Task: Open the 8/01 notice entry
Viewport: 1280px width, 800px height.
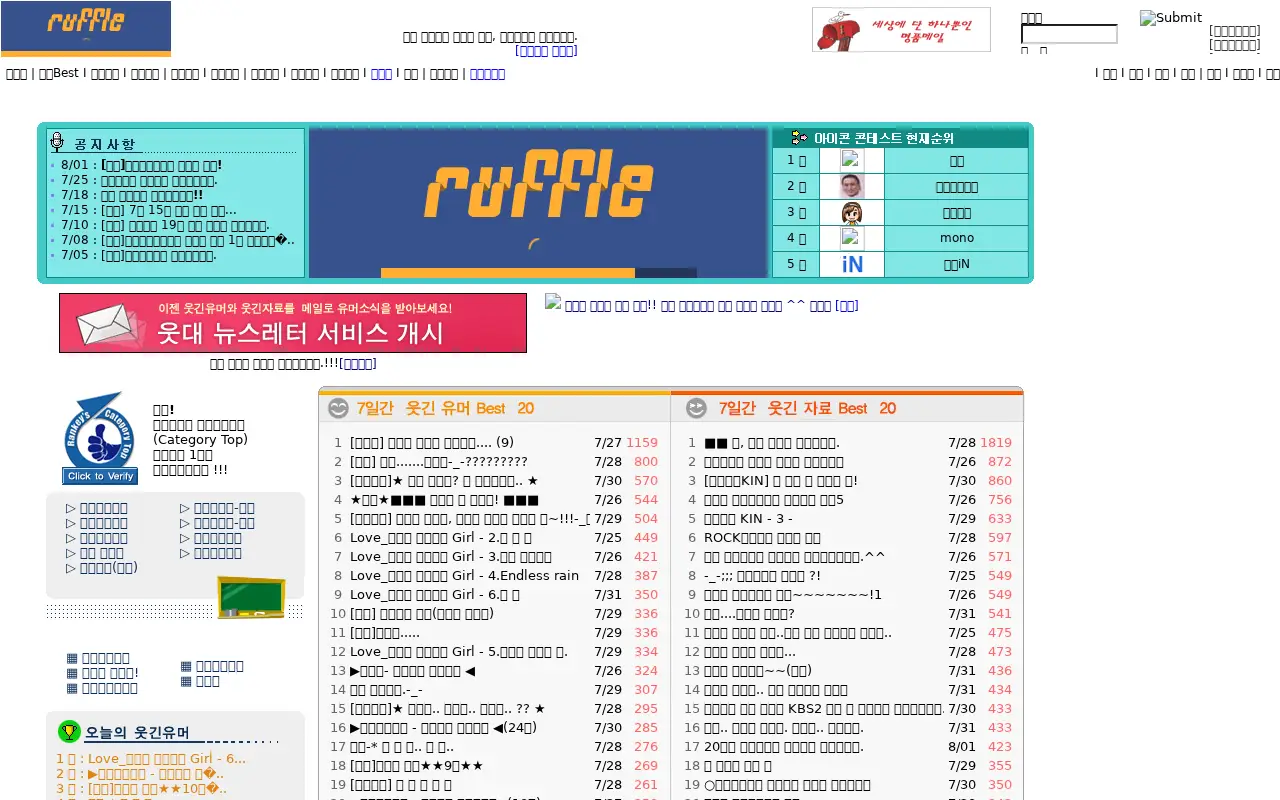Action: (142, 165)
